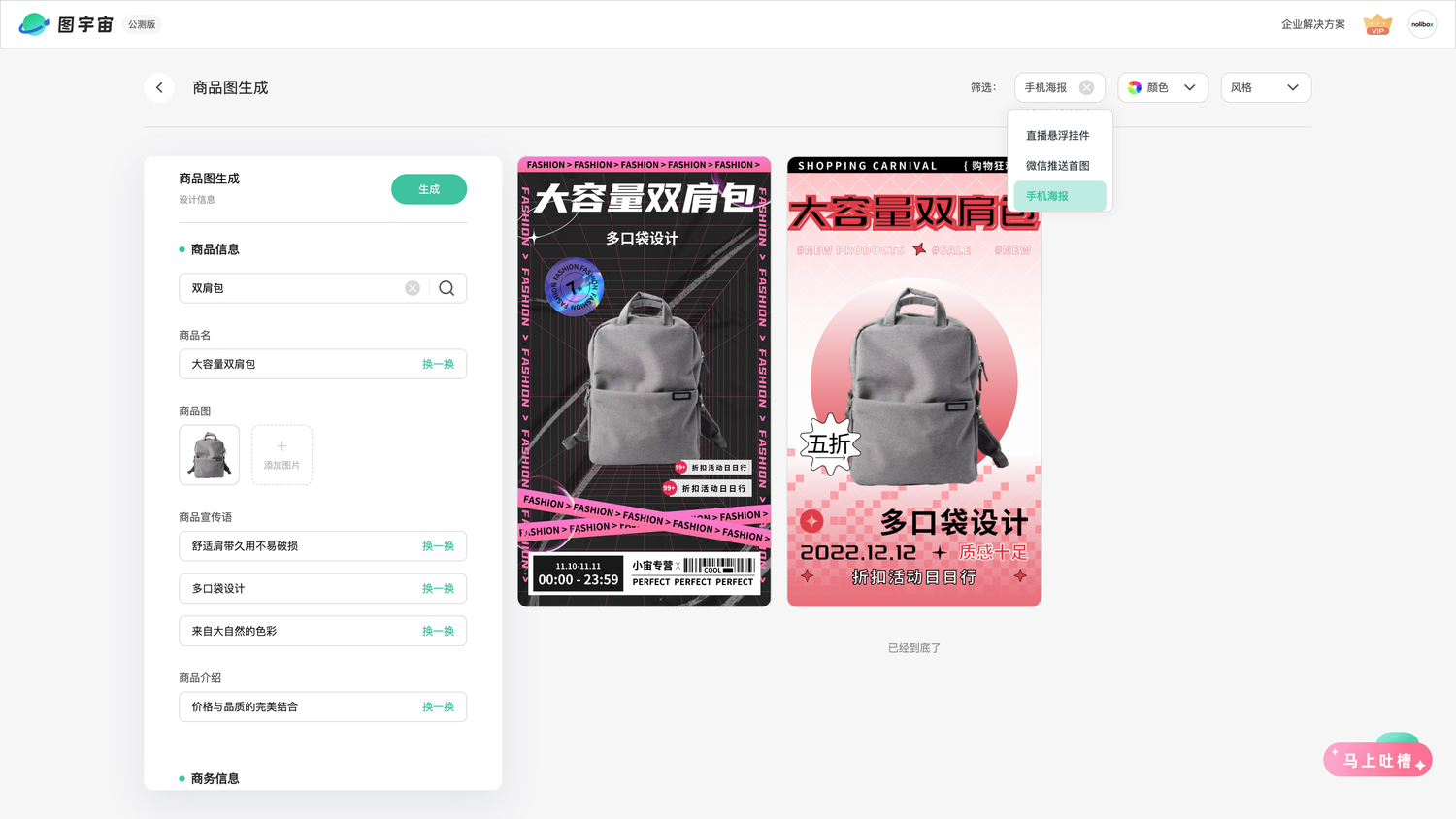Click the 商品图生成 page title

point(230,87)
